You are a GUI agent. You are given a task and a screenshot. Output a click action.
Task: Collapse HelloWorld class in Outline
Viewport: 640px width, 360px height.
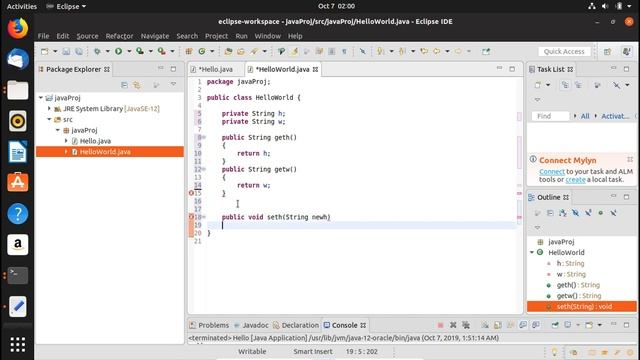pos(532,252)
